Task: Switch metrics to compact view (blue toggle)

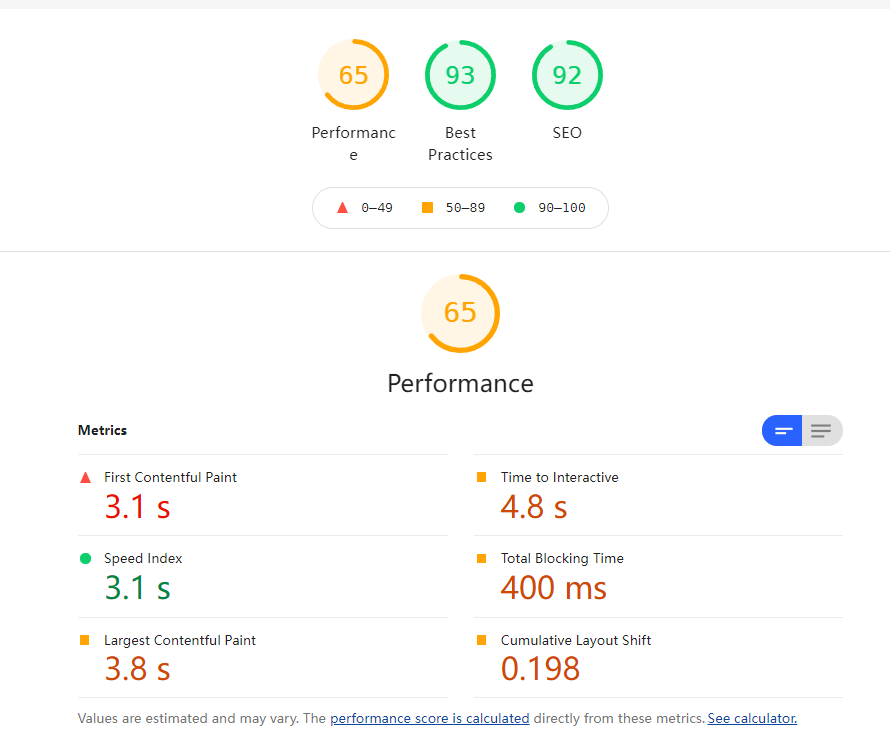Action: click(782, 431)
